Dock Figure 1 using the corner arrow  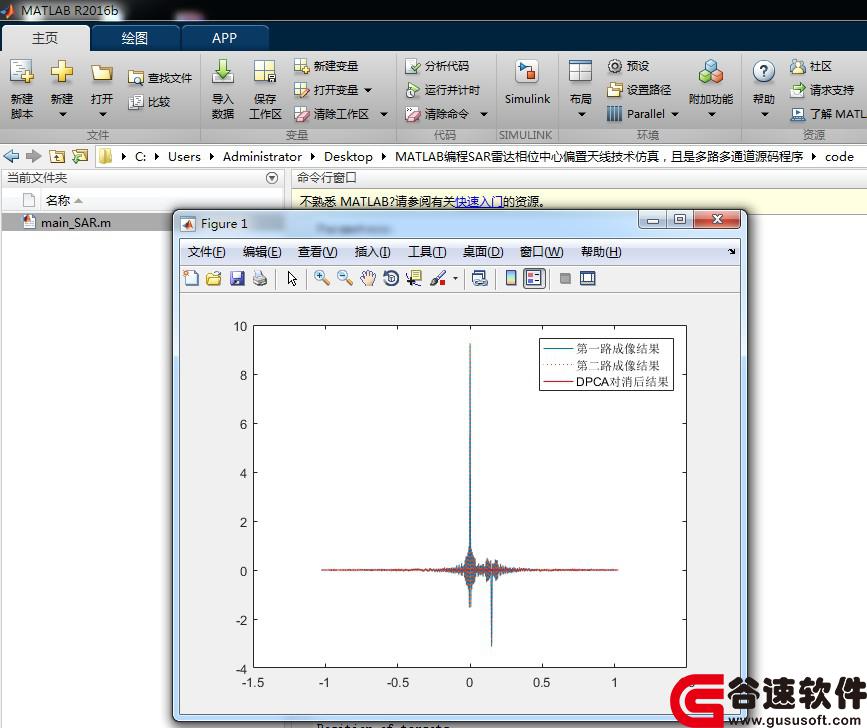732,252
